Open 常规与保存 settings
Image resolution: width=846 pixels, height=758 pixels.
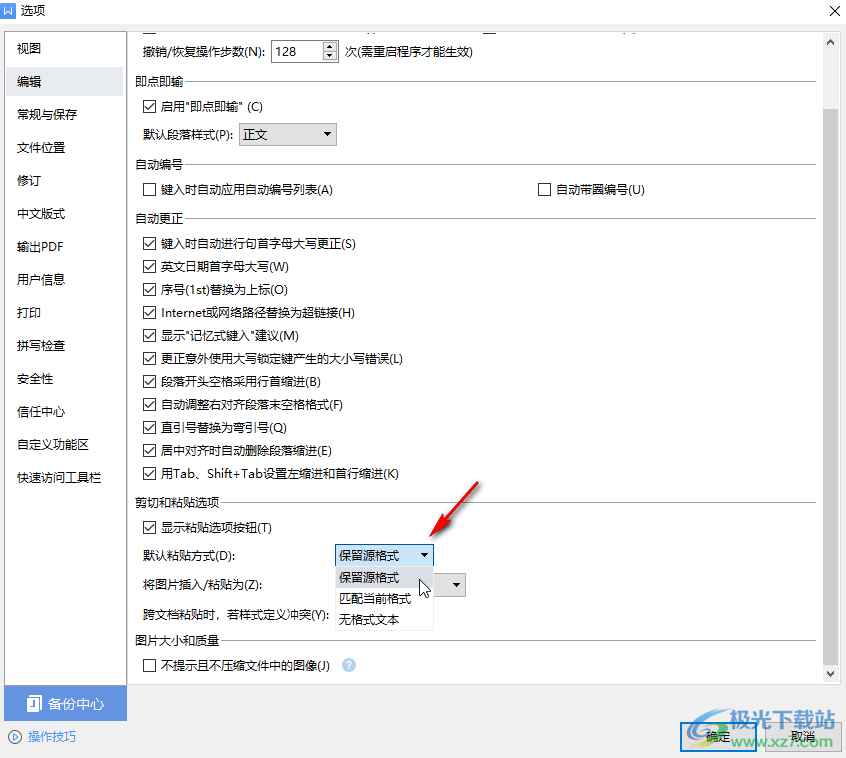point(65,114)
